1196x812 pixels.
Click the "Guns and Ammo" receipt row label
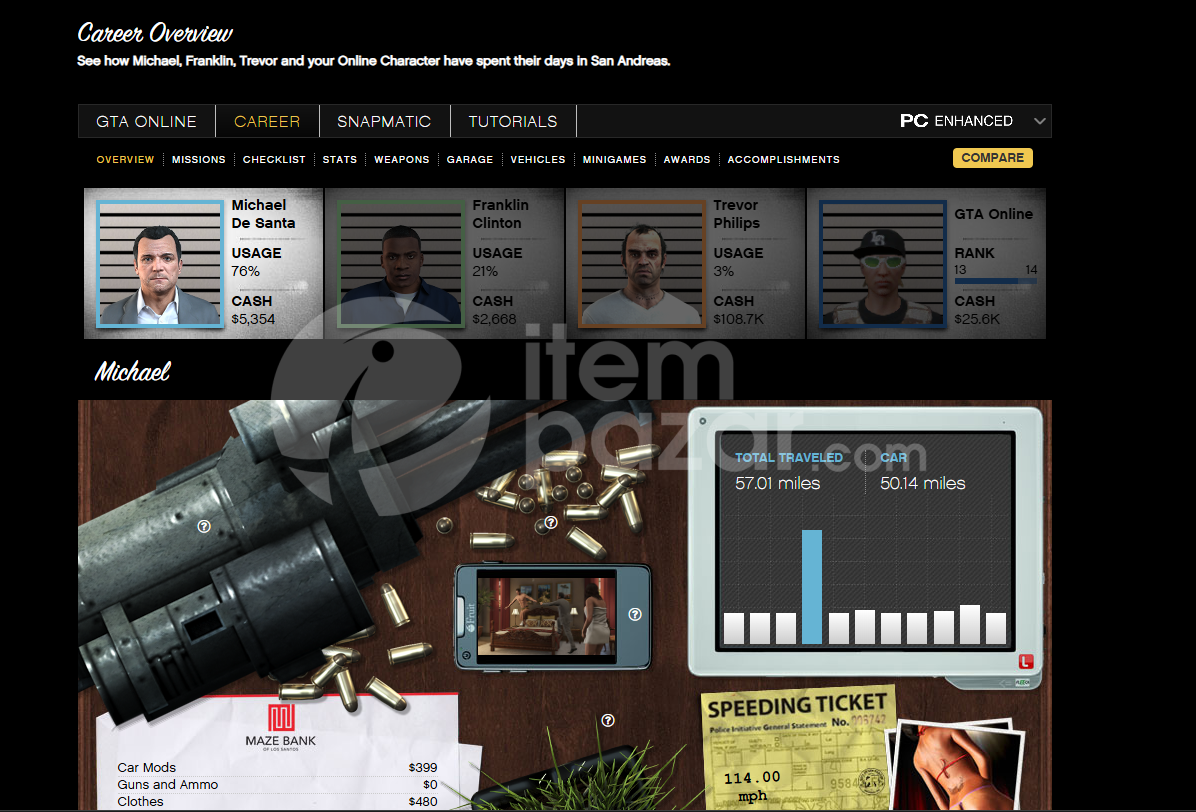tap(168, 785)
